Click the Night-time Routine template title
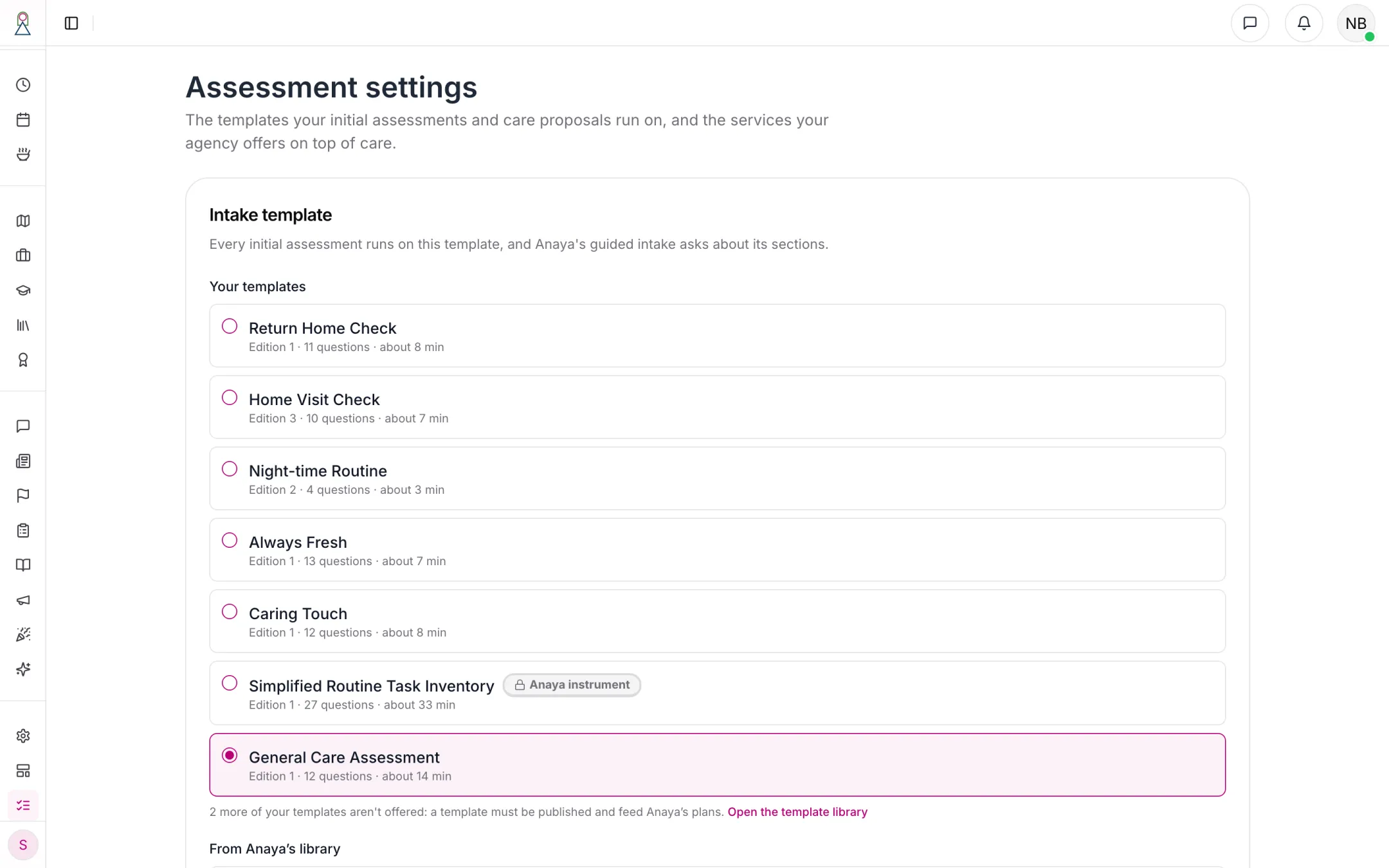The width and height of the screenshot is (1389, 868). click(x=318, y=471)
